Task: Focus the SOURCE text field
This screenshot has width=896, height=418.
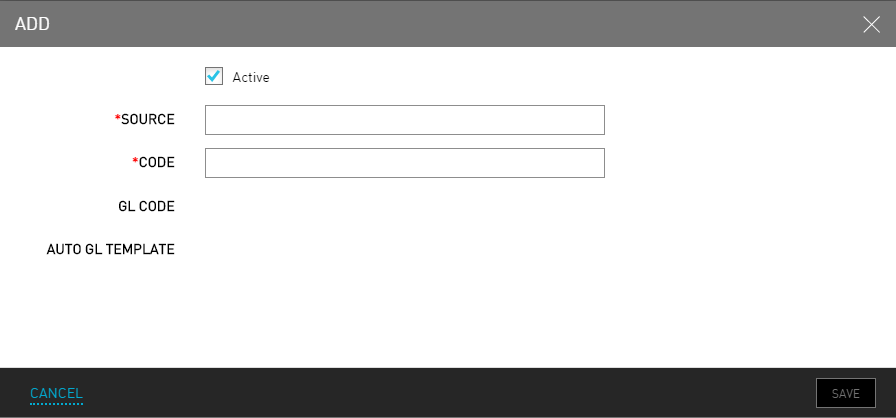Action: (x=404, y=120)
